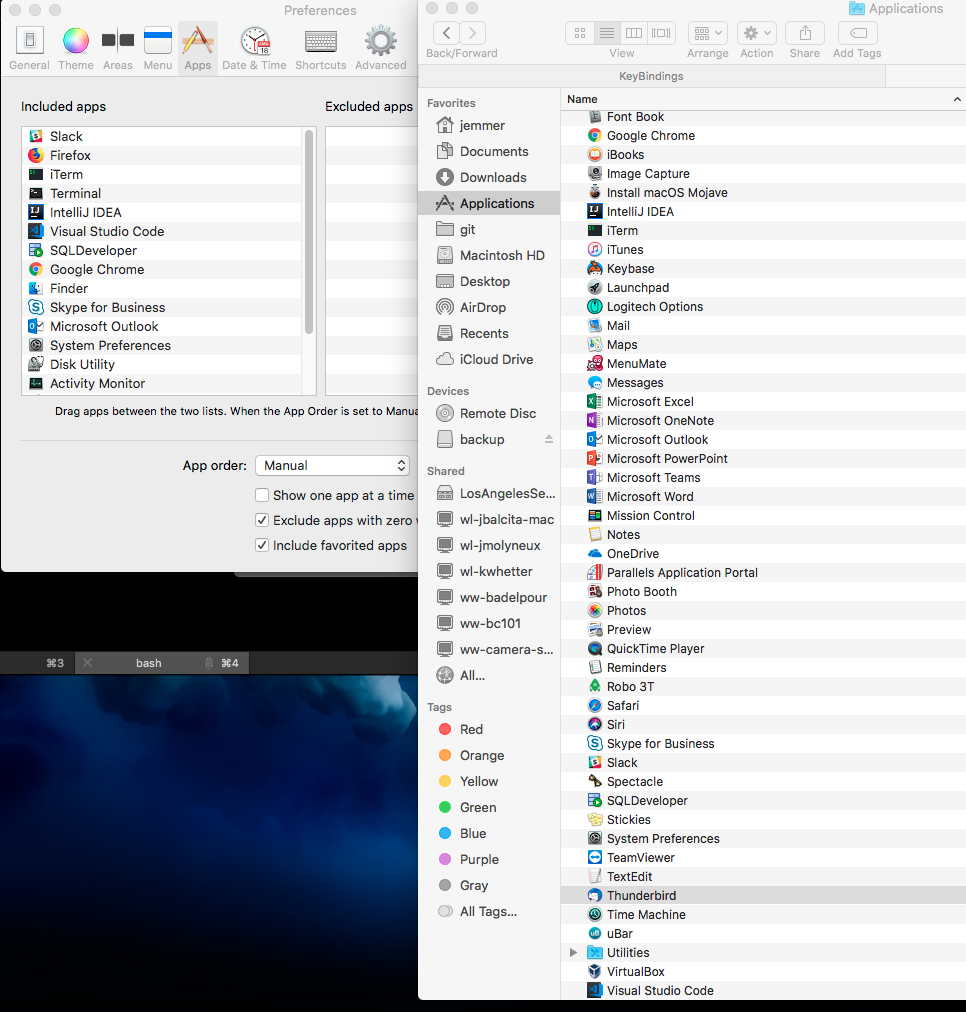Viewport: 966px width, 1012px height.
Task: Filter by the Green tag
Action: 489,807
